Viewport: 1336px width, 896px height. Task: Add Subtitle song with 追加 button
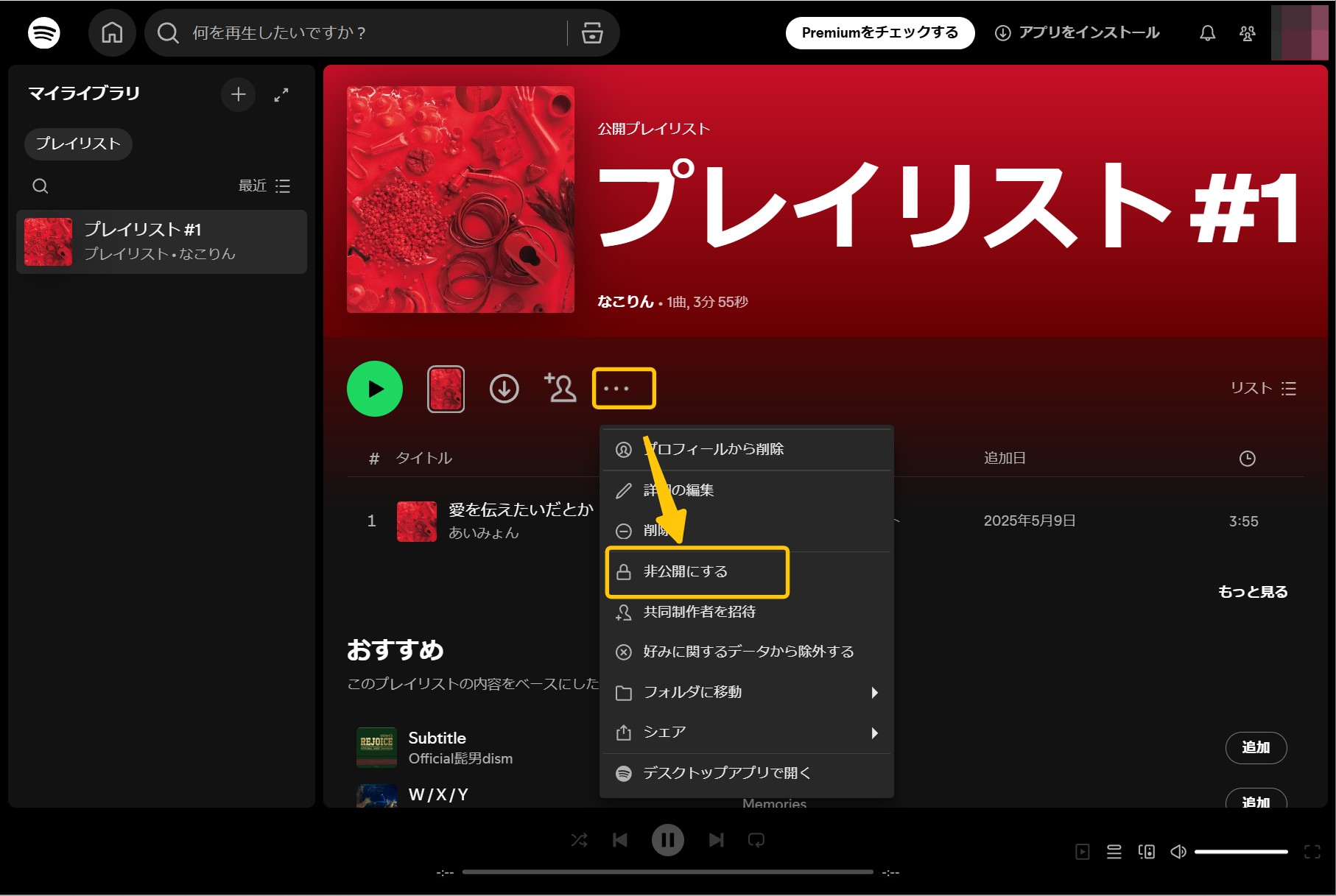click(x=1256, y=747)
